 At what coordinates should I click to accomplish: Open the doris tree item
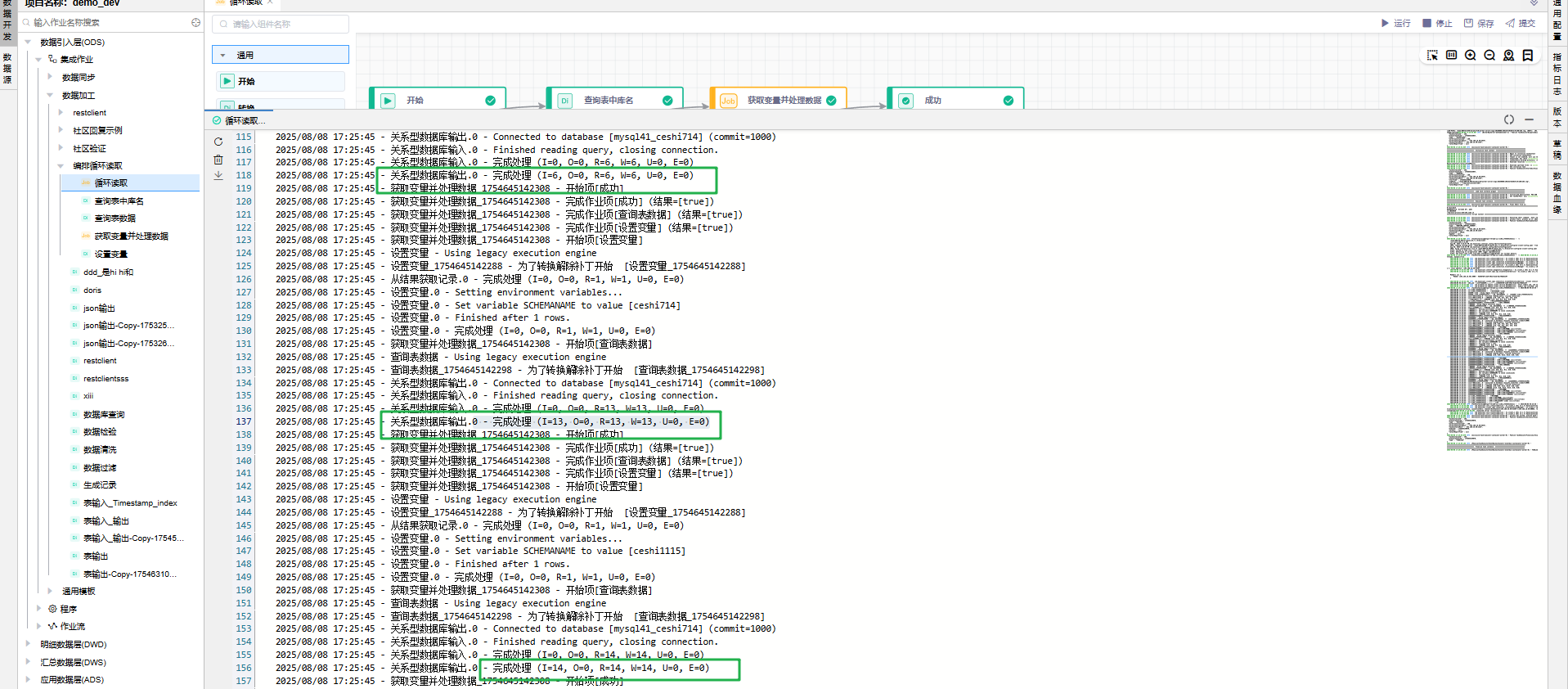click(92, 290)
